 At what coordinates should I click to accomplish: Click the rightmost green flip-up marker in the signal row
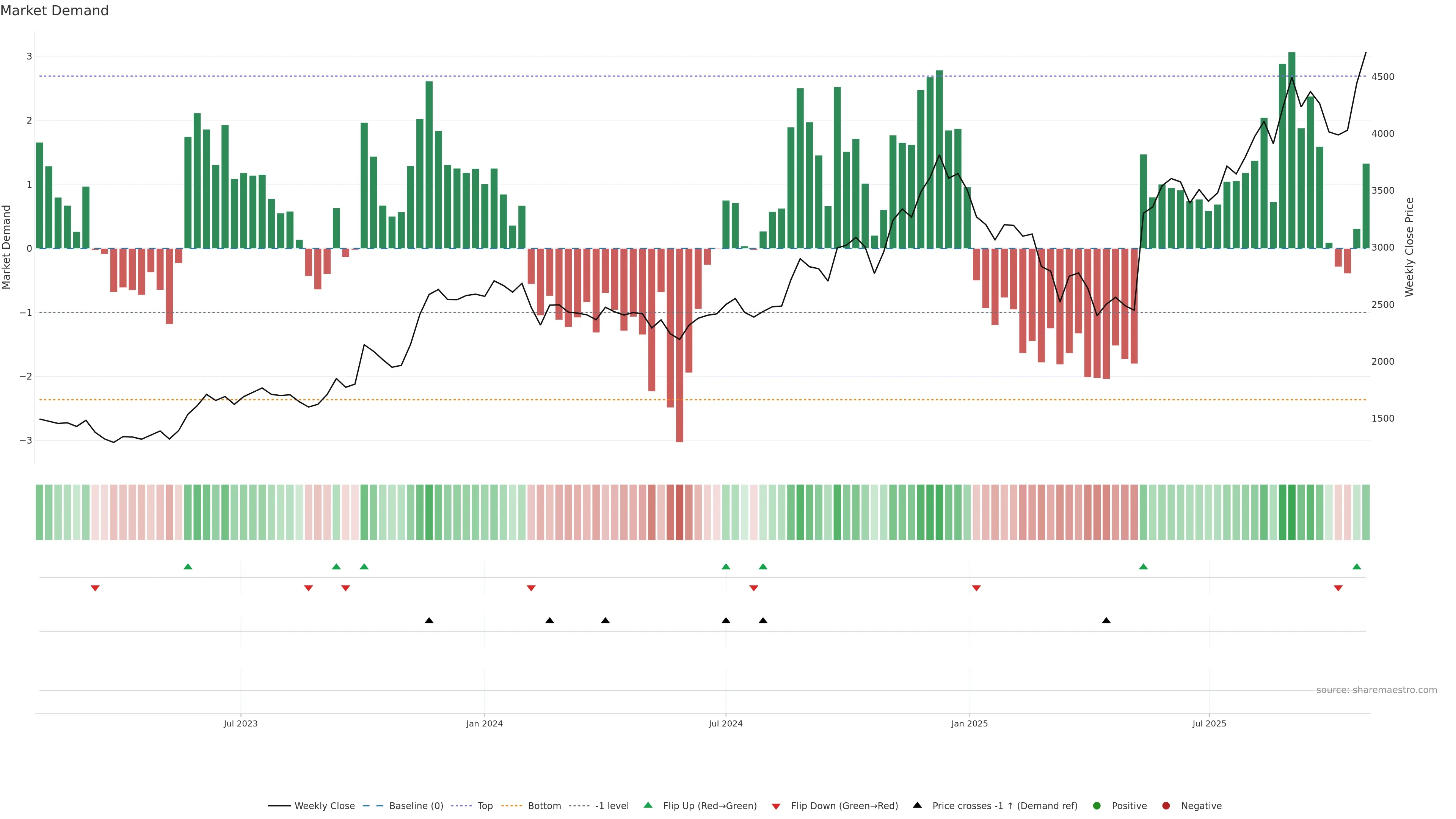click(x=1357, y=566)
